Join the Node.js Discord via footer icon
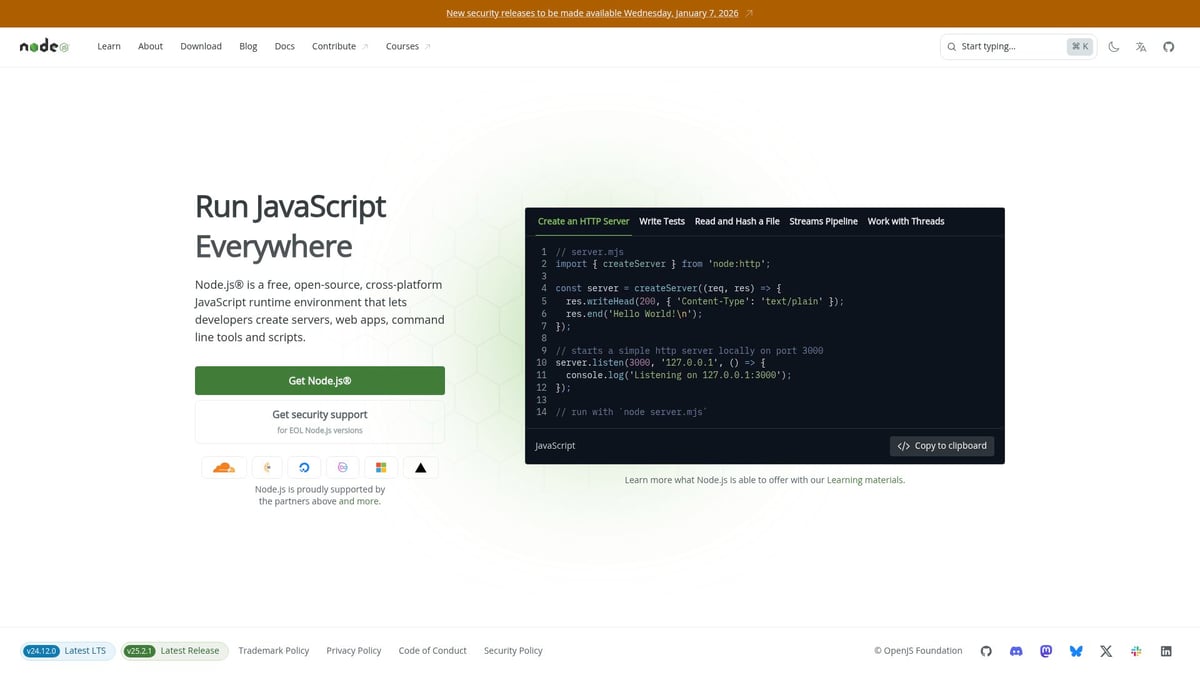The width and height of the screenshot is (1200, 675). [x=1016, y=651]
